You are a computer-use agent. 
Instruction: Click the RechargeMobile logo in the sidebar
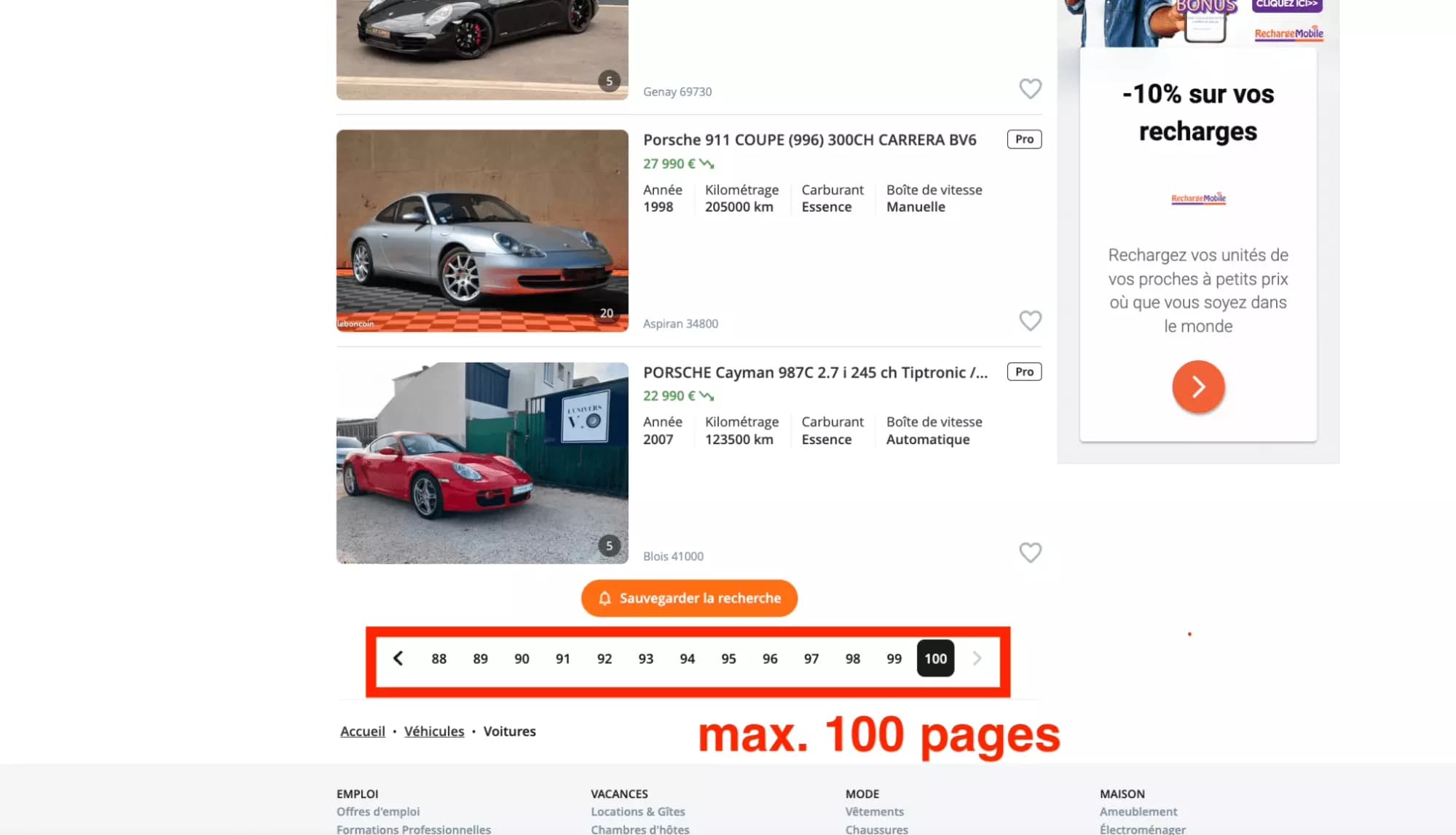pos(1198,198)
